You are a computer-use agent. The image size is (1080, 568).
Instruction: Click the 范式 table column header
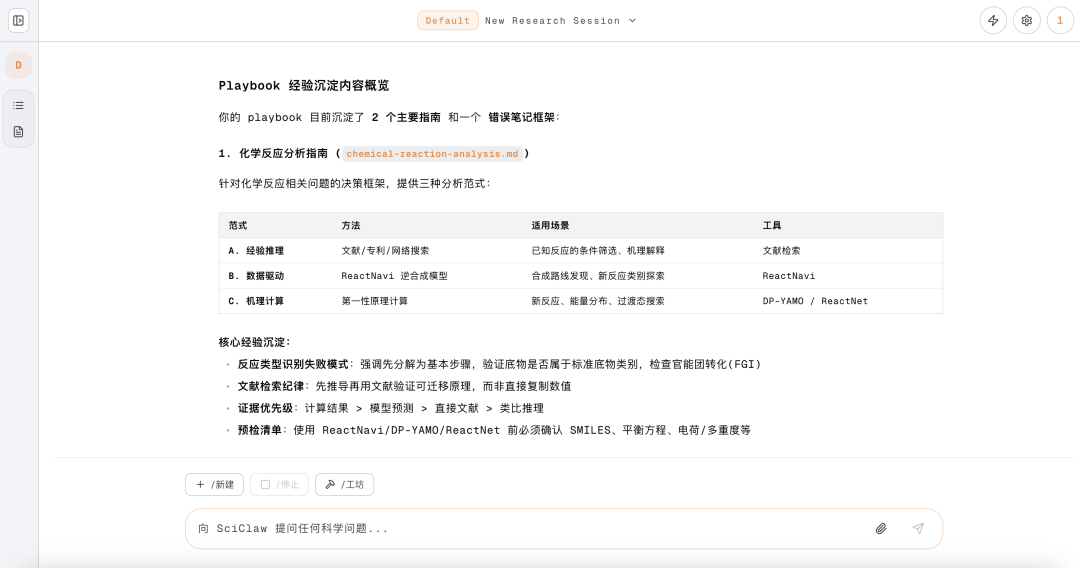tap(238, 226)
